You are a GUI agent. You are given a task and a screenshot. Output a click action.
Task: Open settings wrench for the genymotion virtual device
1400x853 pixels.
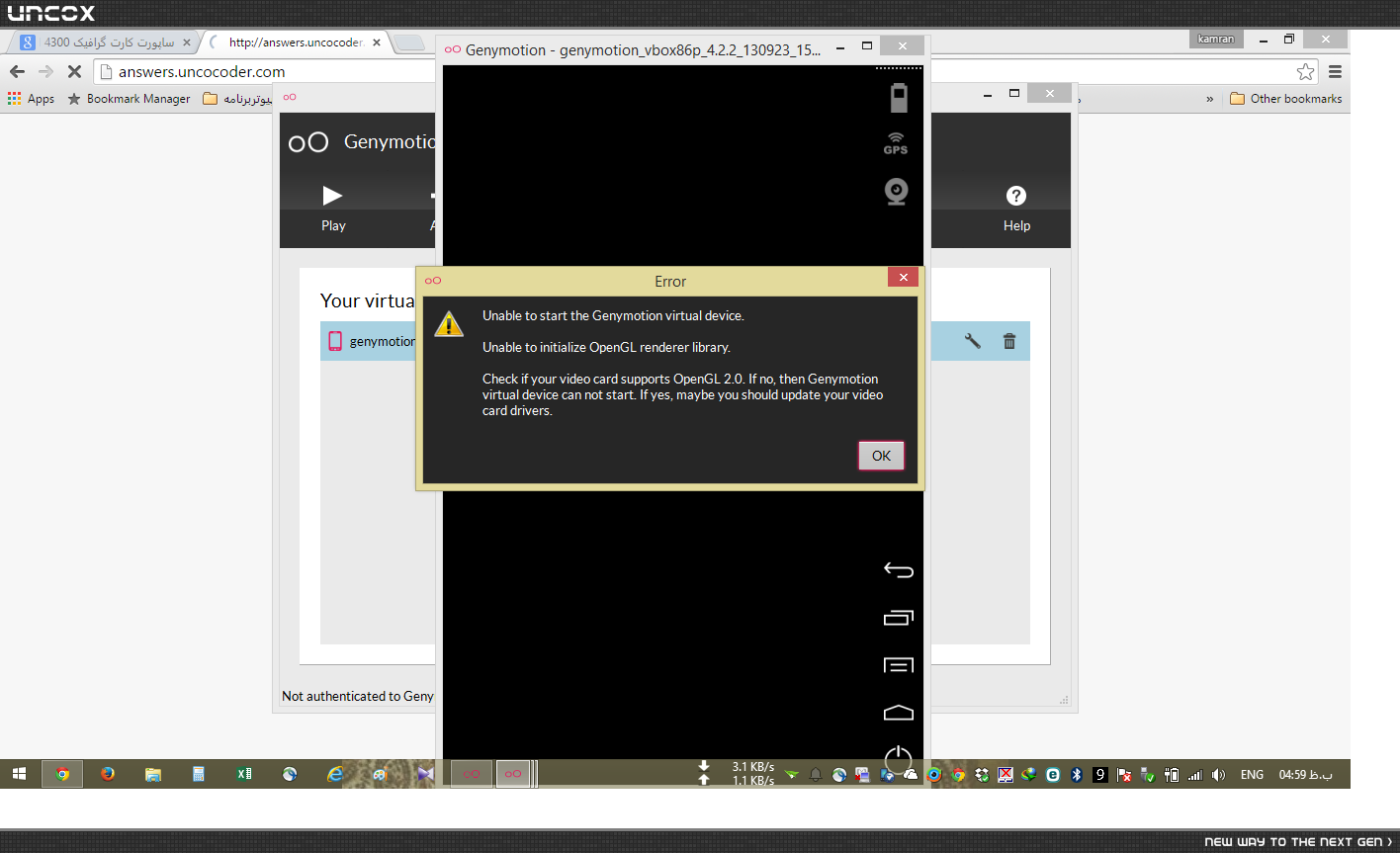pyautogui.click(x=973, y=341)
